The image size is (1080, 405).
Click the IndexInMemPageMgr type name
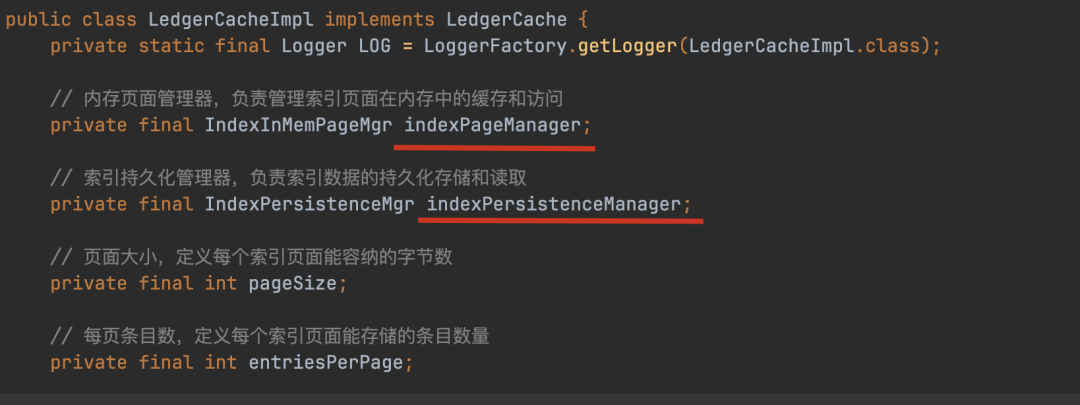298,125
